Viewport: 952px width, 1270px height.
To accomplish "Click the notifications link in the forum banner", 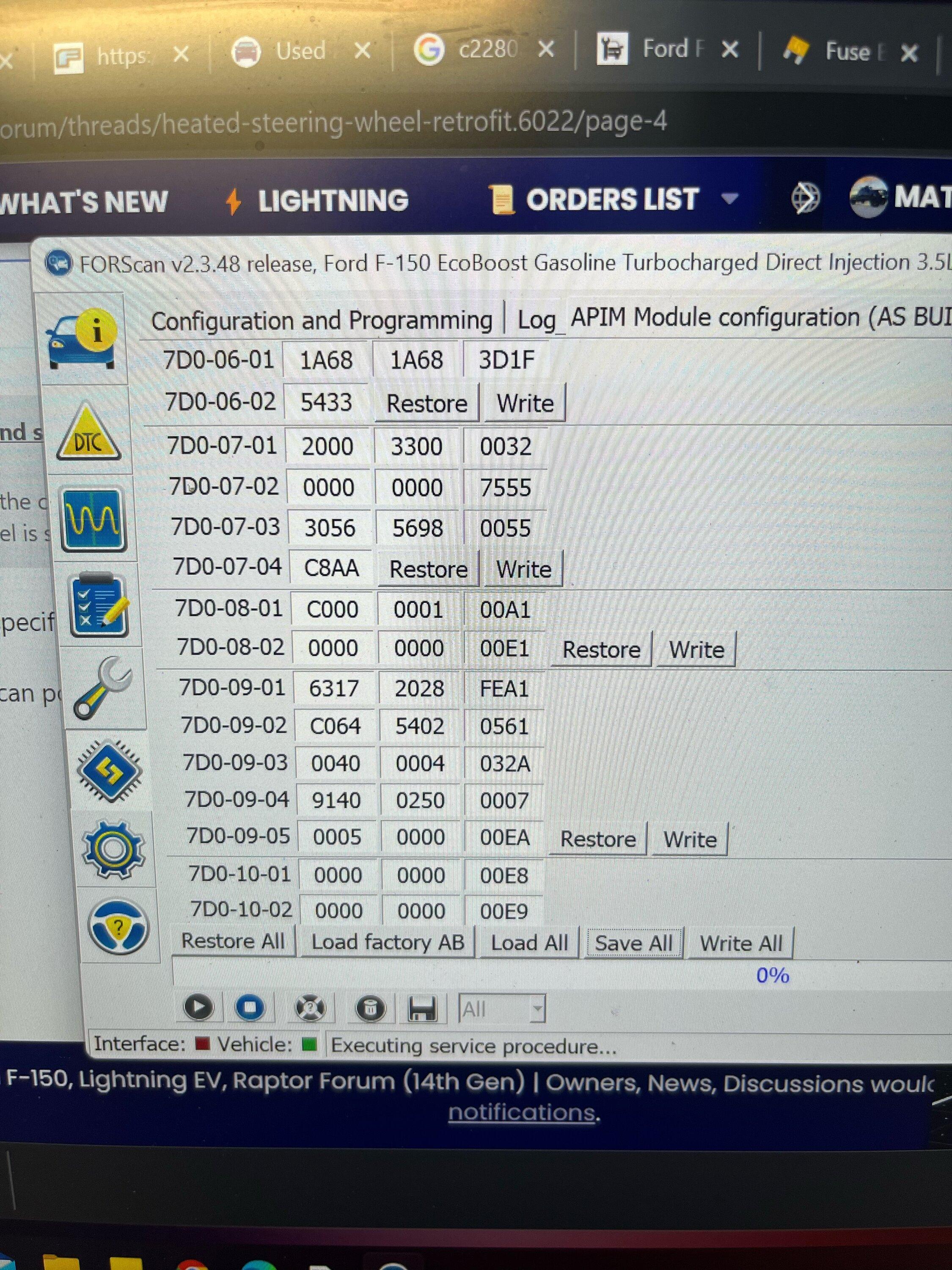I will pos(521,1112).
